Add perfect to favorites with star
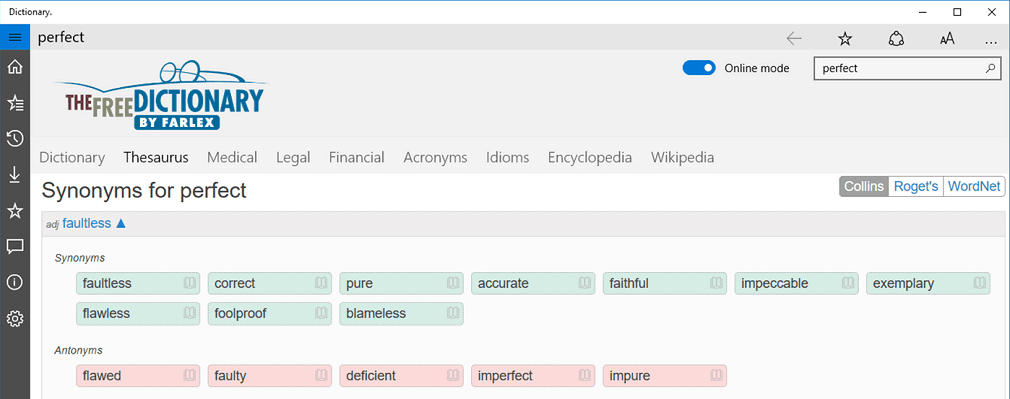Screen dimensions: 1010x399 click(844, 38)
